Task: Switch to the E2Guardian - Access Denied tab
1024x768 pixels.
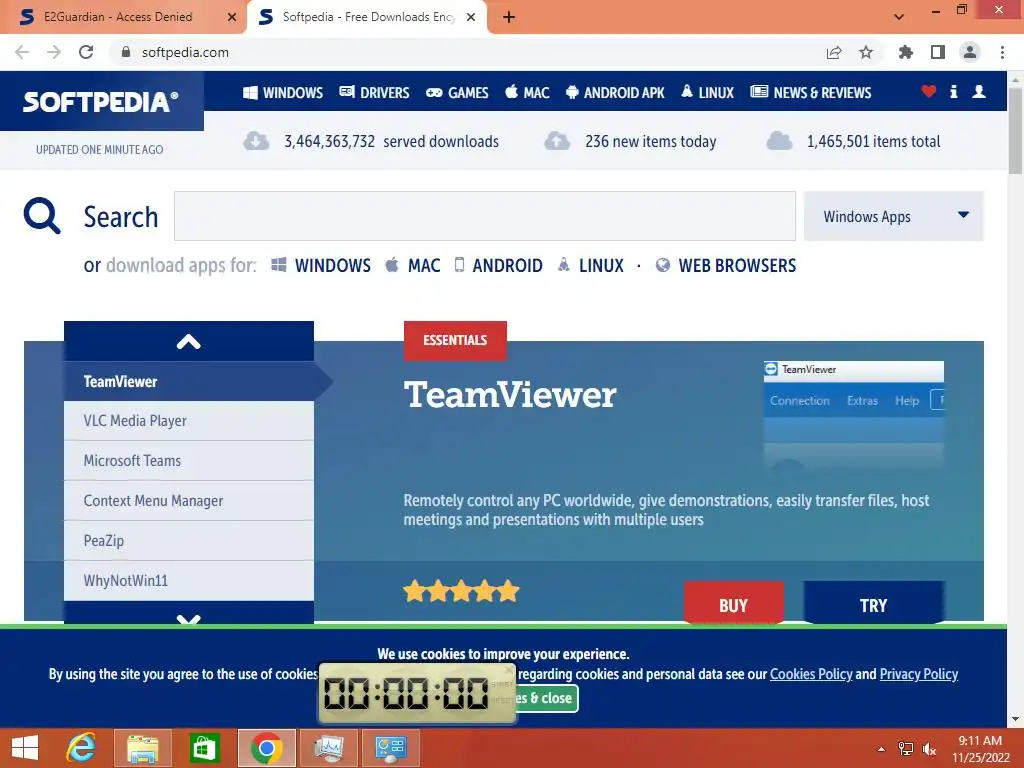Action: pos(118,17)
